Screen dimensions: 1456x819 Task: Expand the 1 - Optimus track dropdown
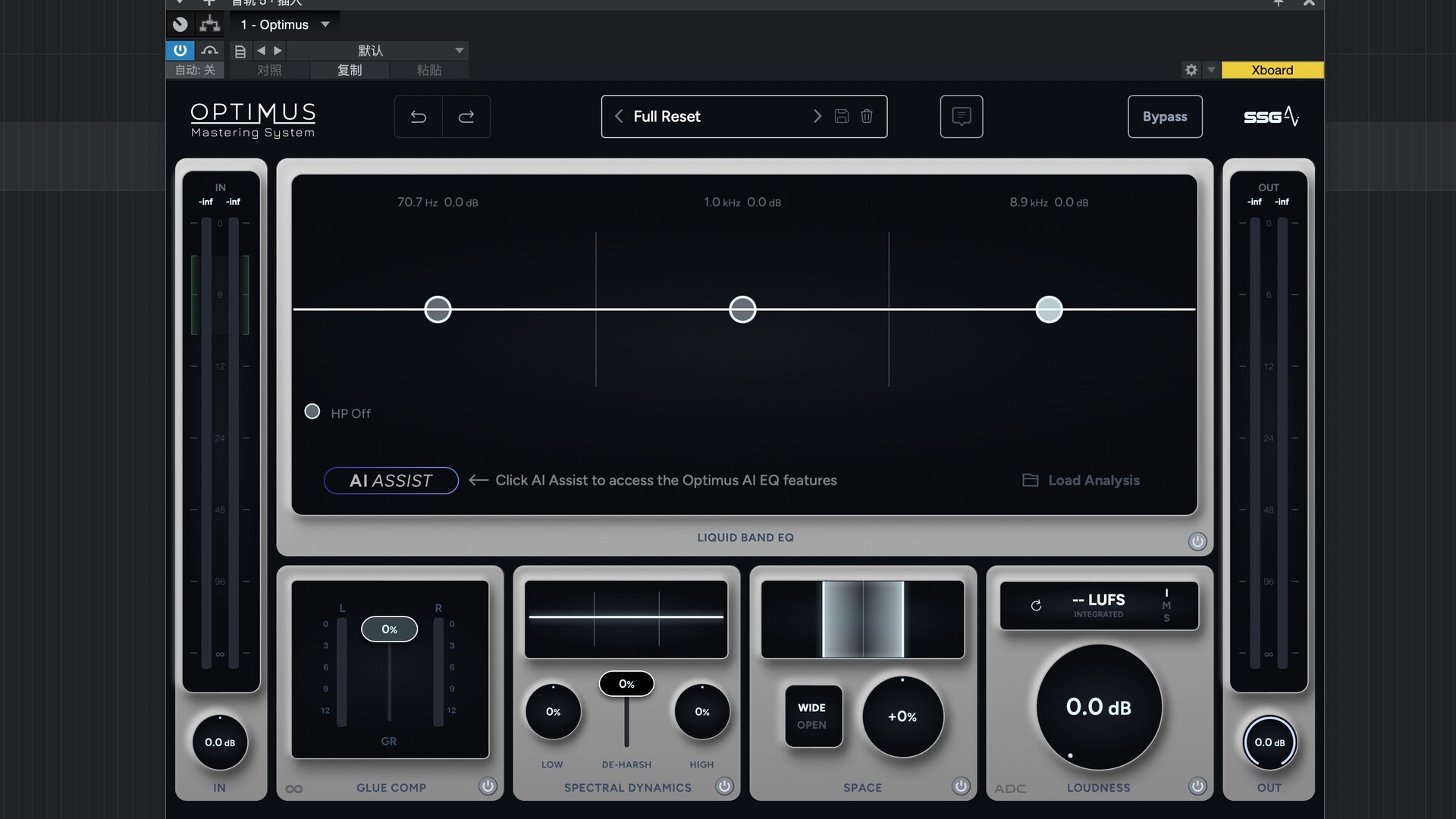tap(325, 24)
